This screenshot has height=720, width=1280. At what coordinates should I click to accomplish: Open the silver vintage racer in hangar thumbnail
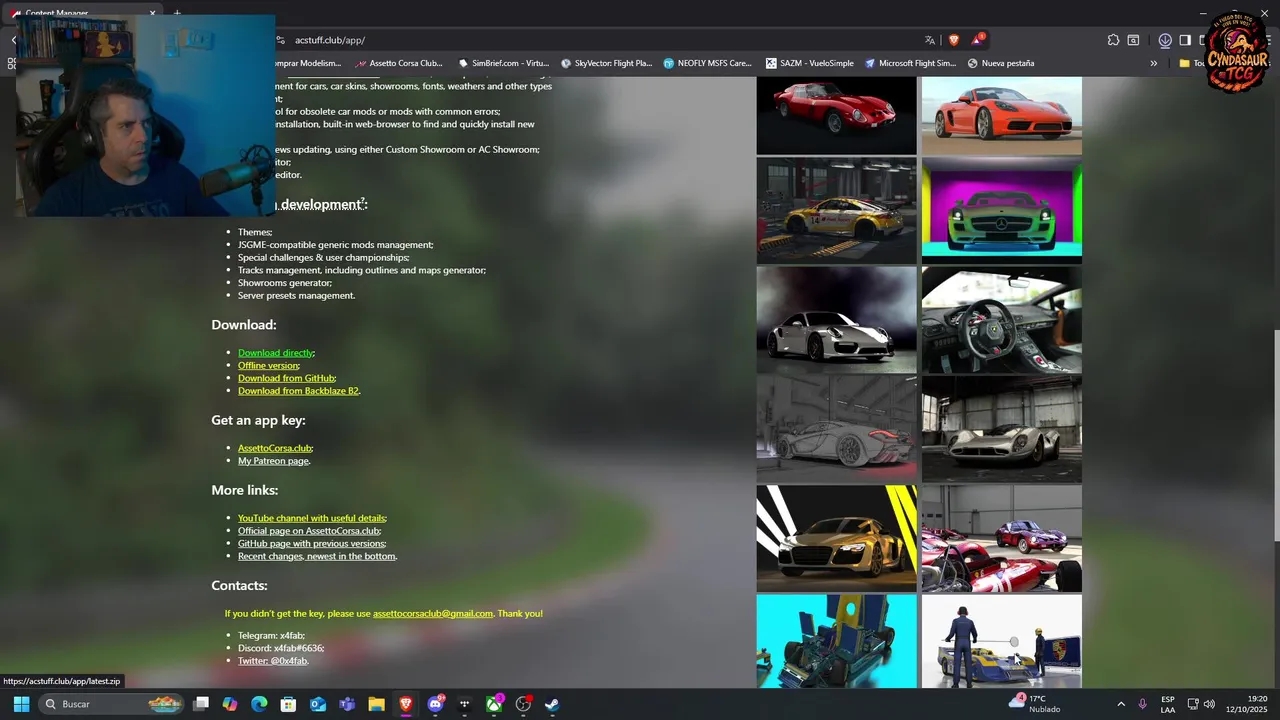click(x=1001, y=429)
